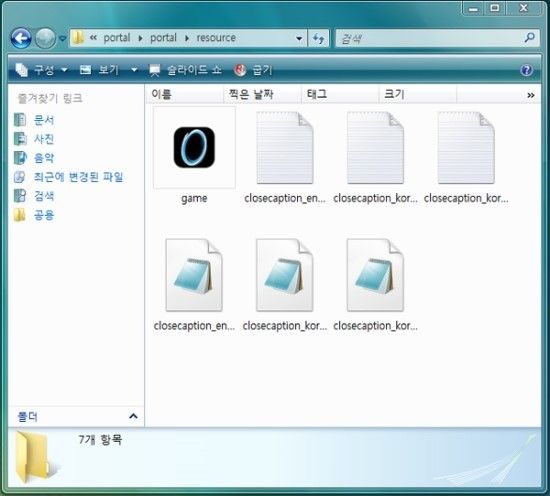
Task: Select last blank-page closecaption_kor... file icon in top row
Action: coord(466,147)
